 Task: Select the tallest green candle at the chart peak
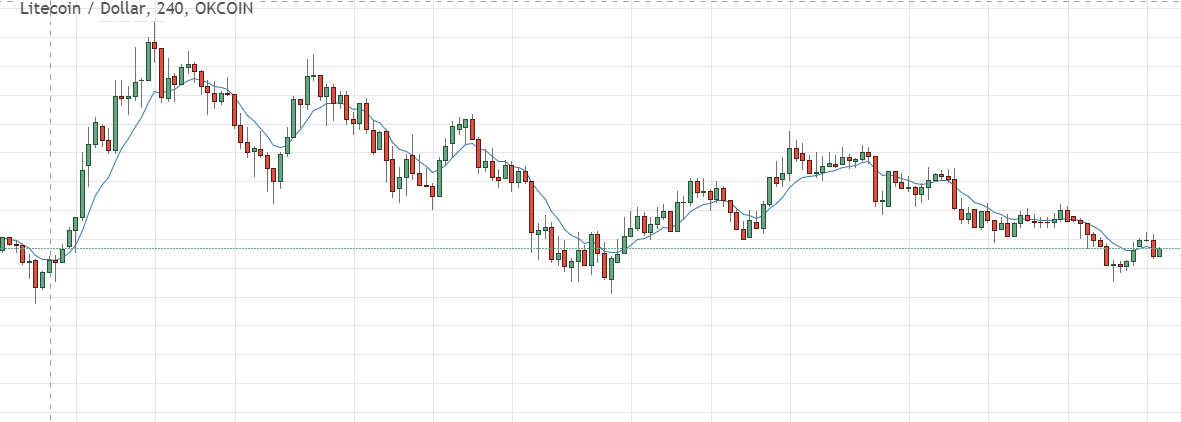pos(148,60)
